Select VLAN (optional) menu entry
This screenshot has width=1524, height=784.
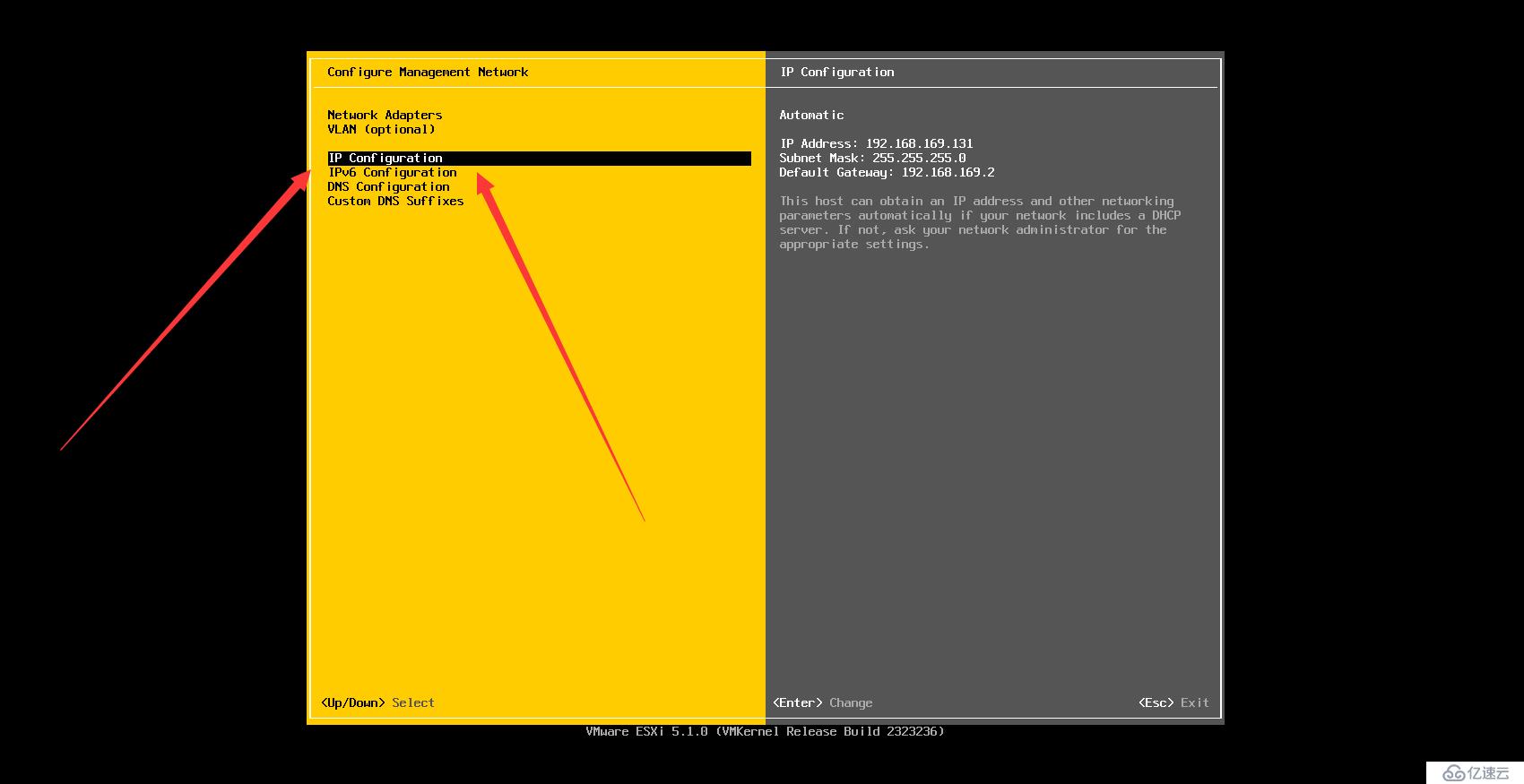tap(381, 129)
